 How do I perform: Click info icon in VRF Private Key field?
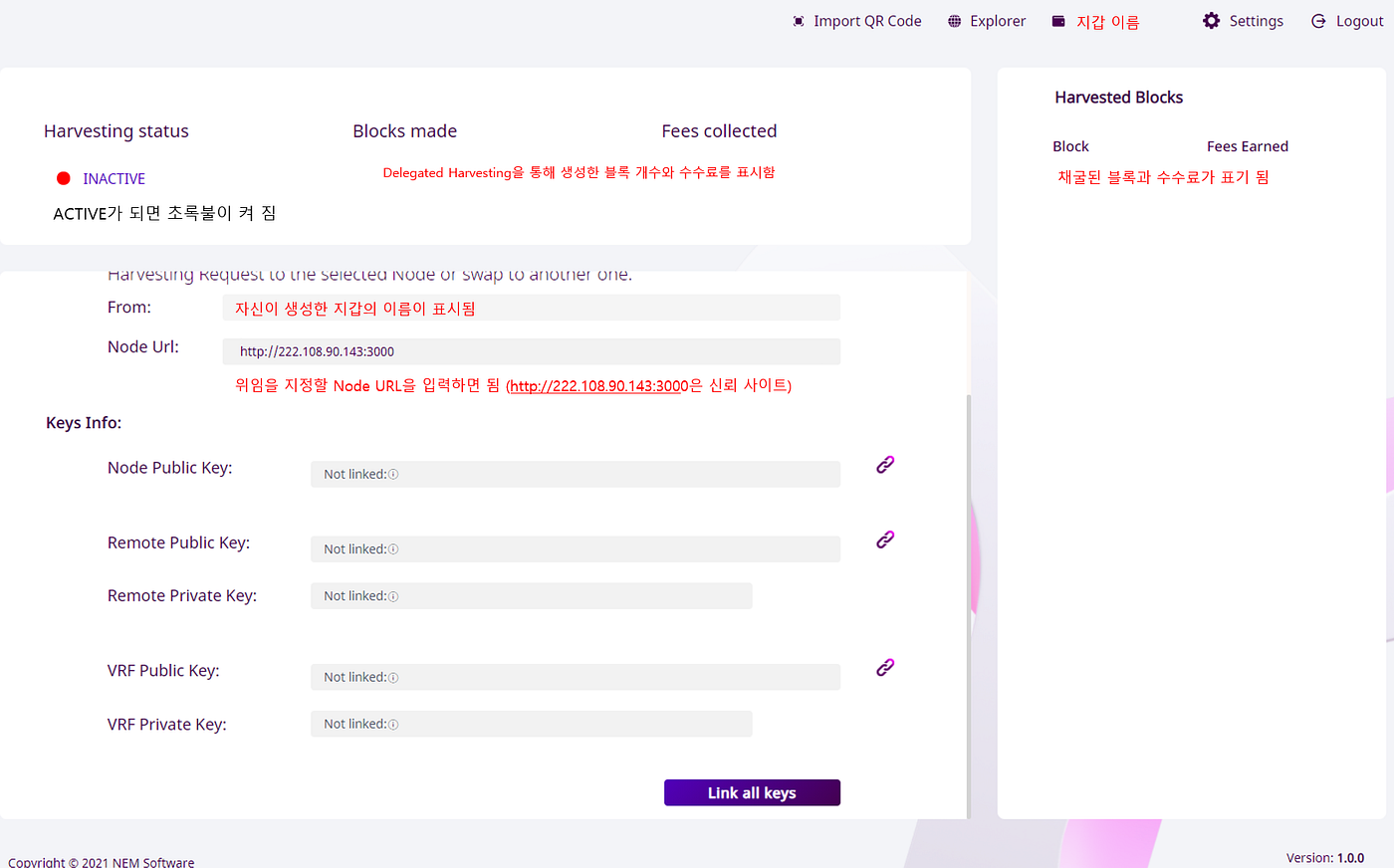pyautogui.click(x=393, y=725)
